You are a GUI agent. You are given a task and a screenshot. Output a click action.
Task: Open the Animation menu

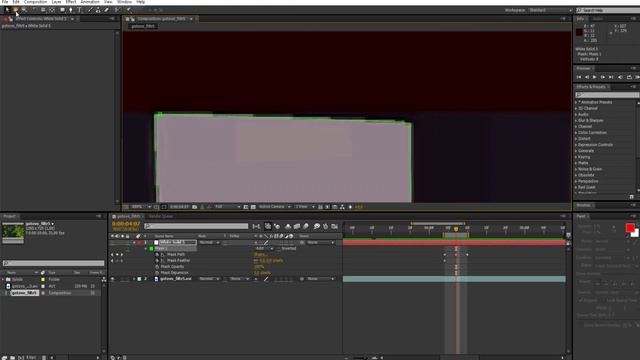click(x=90, y=2)
